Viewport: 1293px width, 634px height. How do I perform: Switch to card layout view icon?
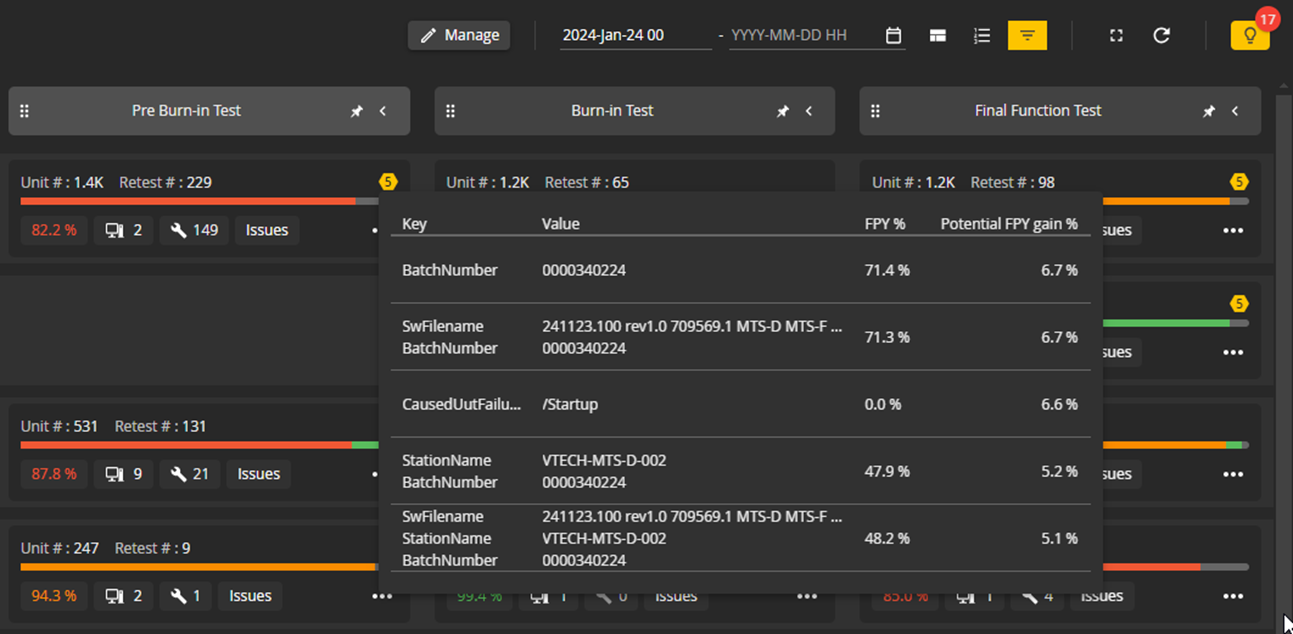[937, 36]
